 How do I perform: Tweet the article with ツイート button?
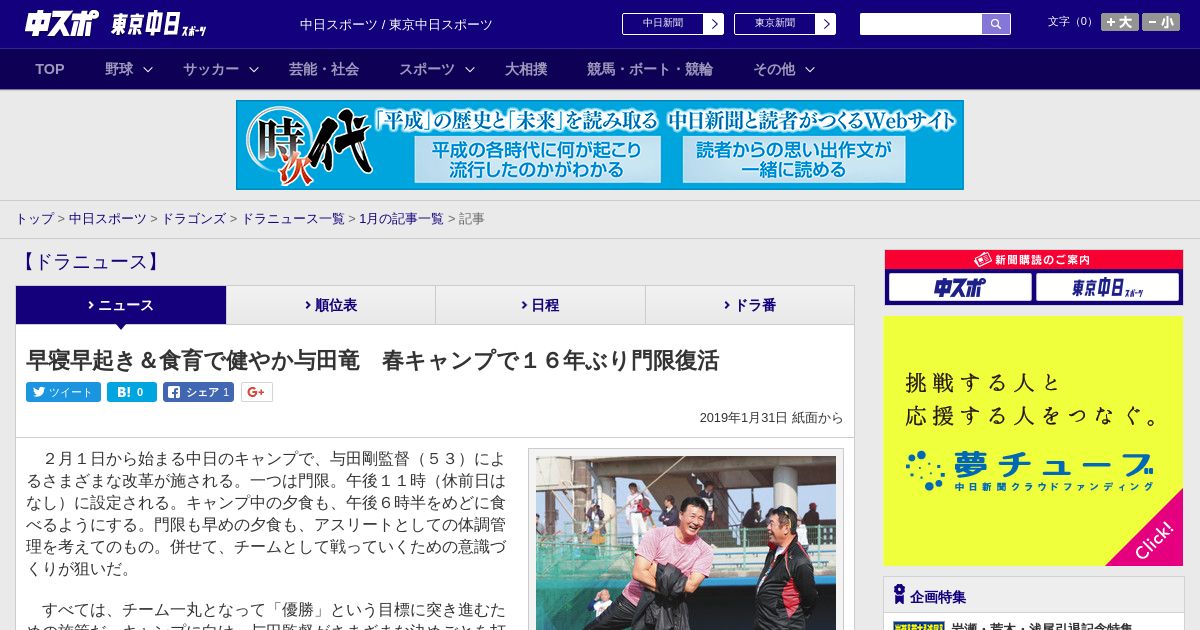point(63,392)
